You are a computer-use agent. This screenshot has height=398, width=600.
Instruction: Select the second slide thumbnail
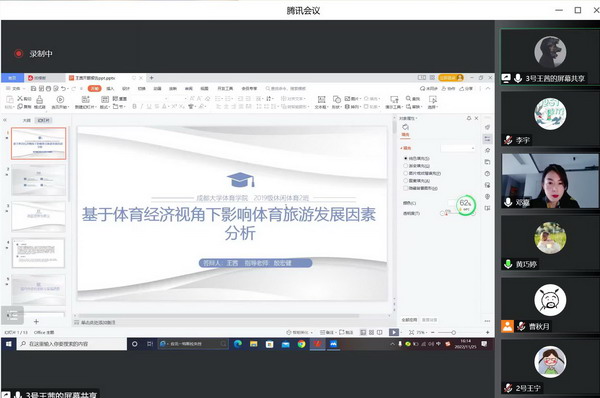click(38, 180)
